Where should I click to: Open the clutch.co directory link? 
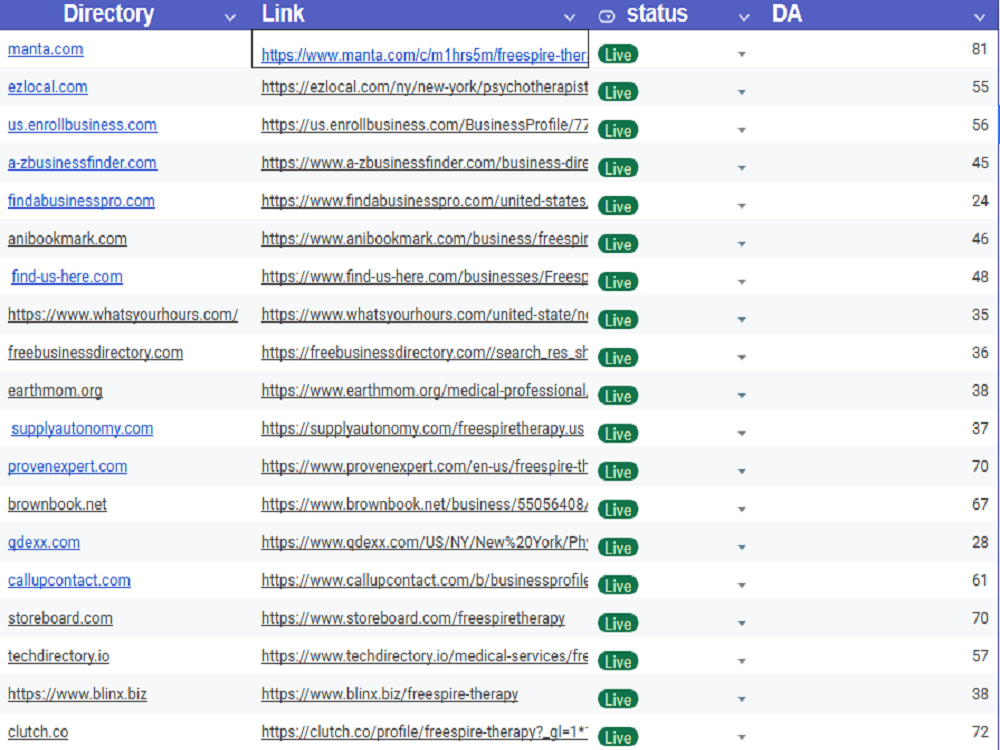pos(38,732)
